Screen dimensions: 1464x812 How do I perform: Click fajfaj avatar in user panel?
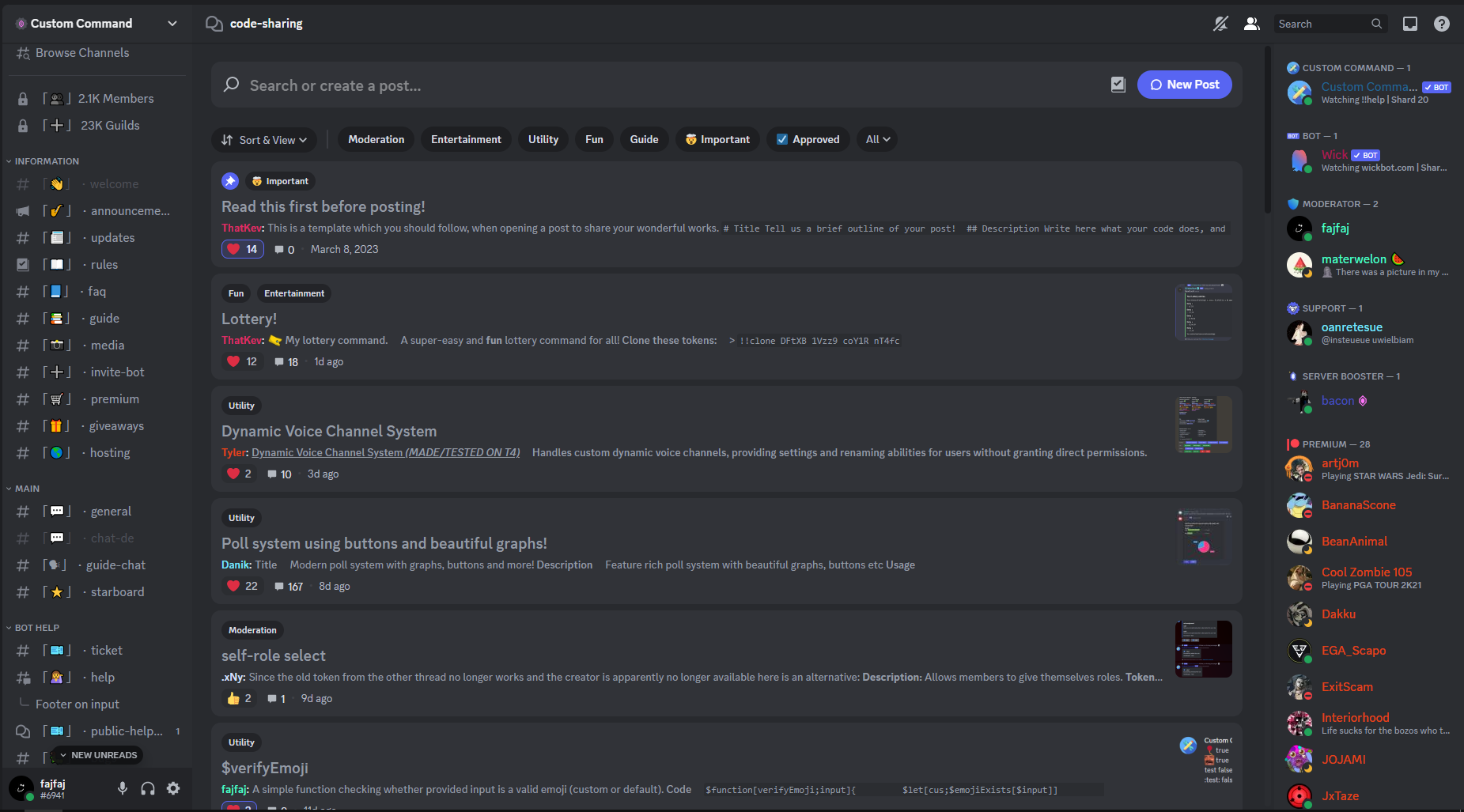click(x=21, y=788)
